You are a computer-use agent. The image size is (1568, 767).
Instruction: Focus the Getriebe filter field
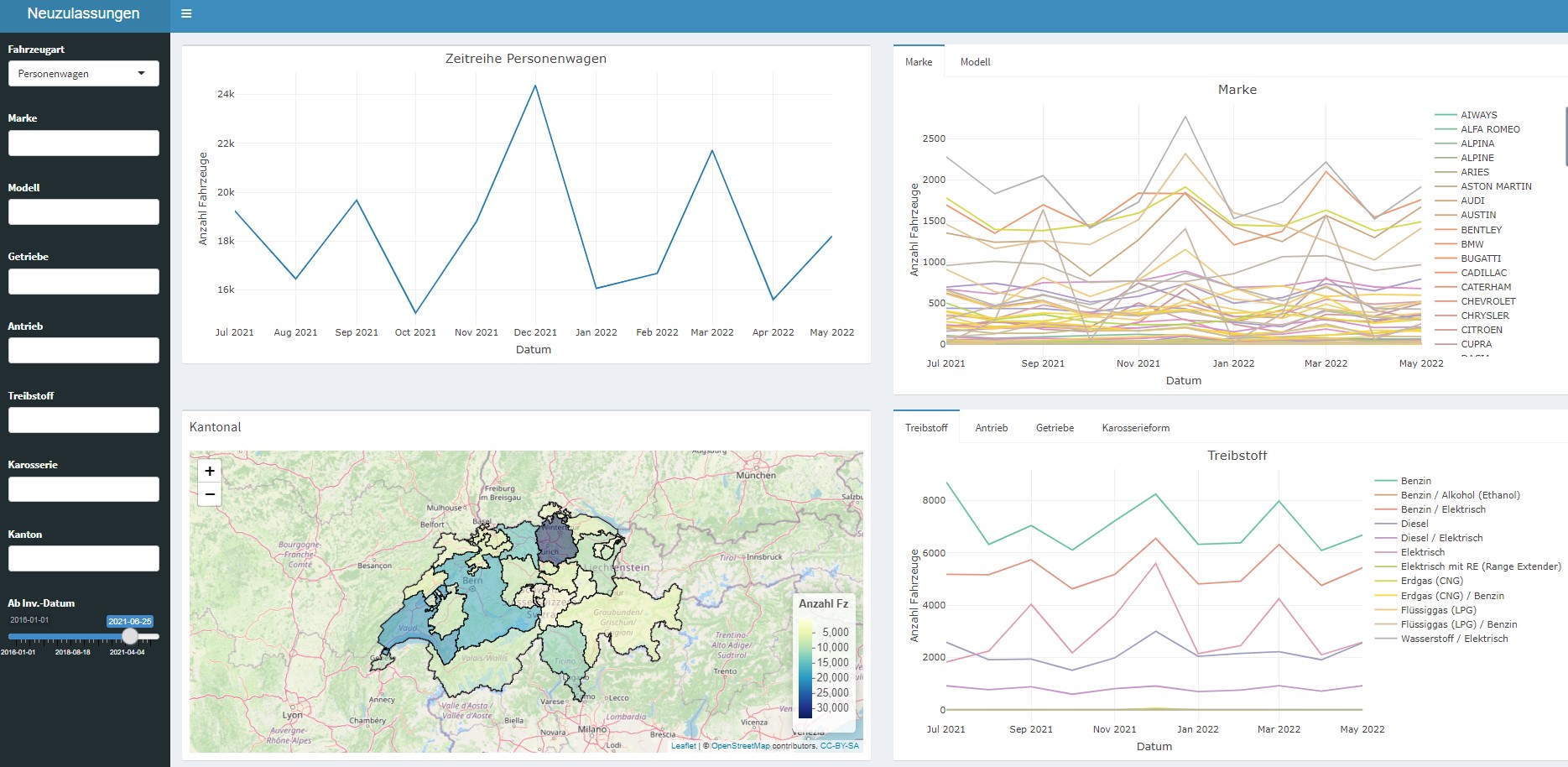click(x=83, y=281)
